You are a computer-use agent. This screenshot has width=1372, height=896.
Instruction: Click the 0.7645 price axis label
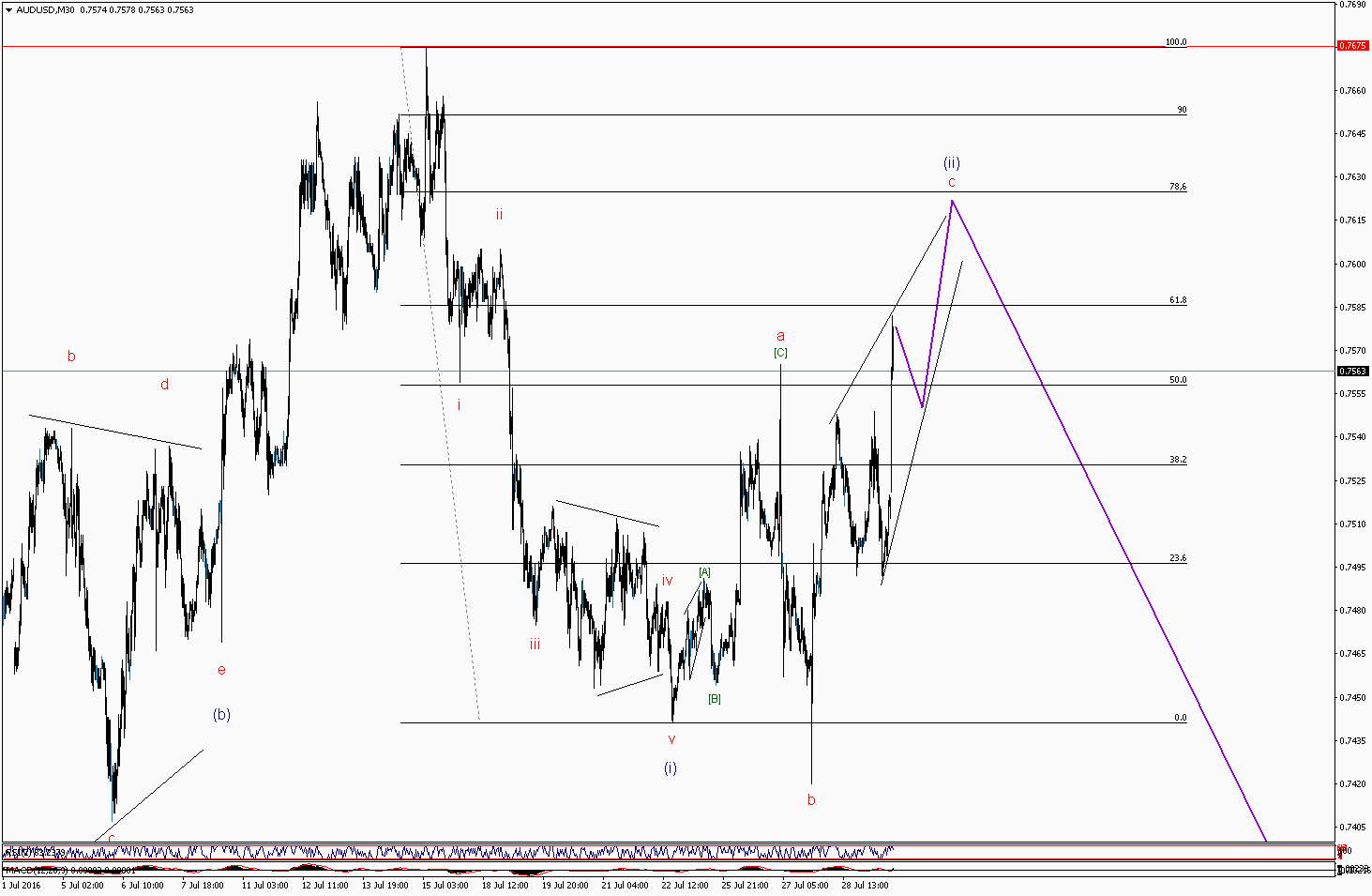[1353, 133]
